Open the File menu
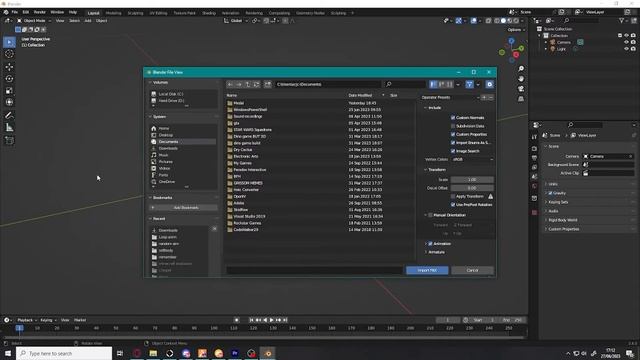640x360 pixels. point(14,12)
